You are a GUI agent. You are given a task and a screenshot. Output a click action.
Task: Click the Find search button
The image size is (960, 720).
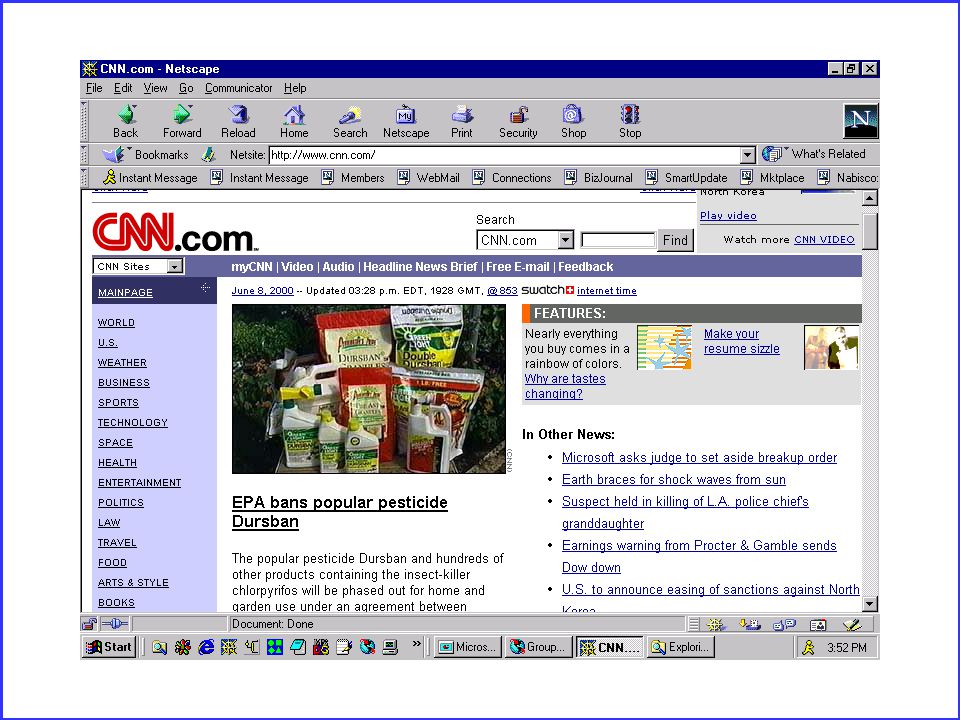pos(675,240)
